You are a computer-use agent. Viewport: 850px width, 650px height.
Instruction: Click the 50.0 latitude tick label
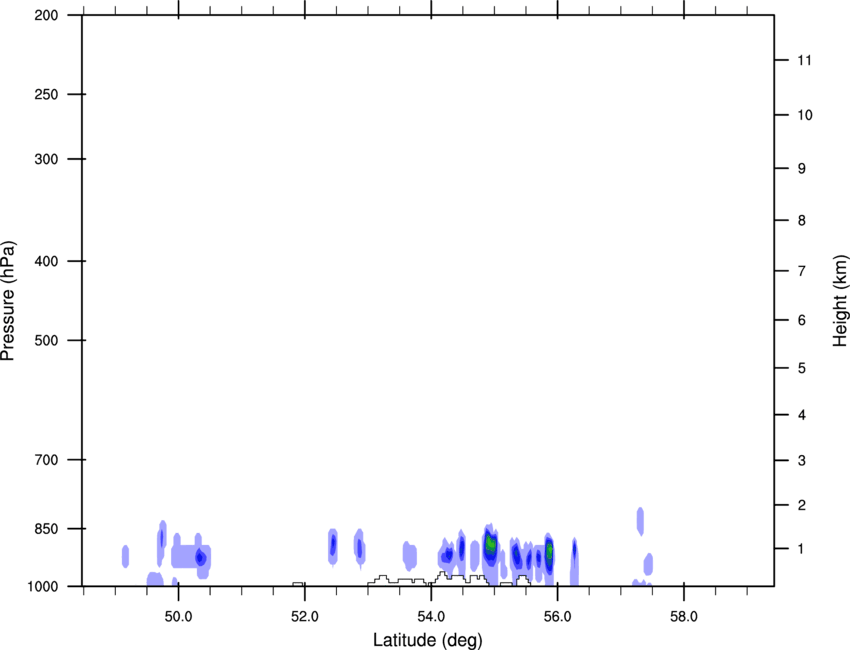click(x=178, y=616)
